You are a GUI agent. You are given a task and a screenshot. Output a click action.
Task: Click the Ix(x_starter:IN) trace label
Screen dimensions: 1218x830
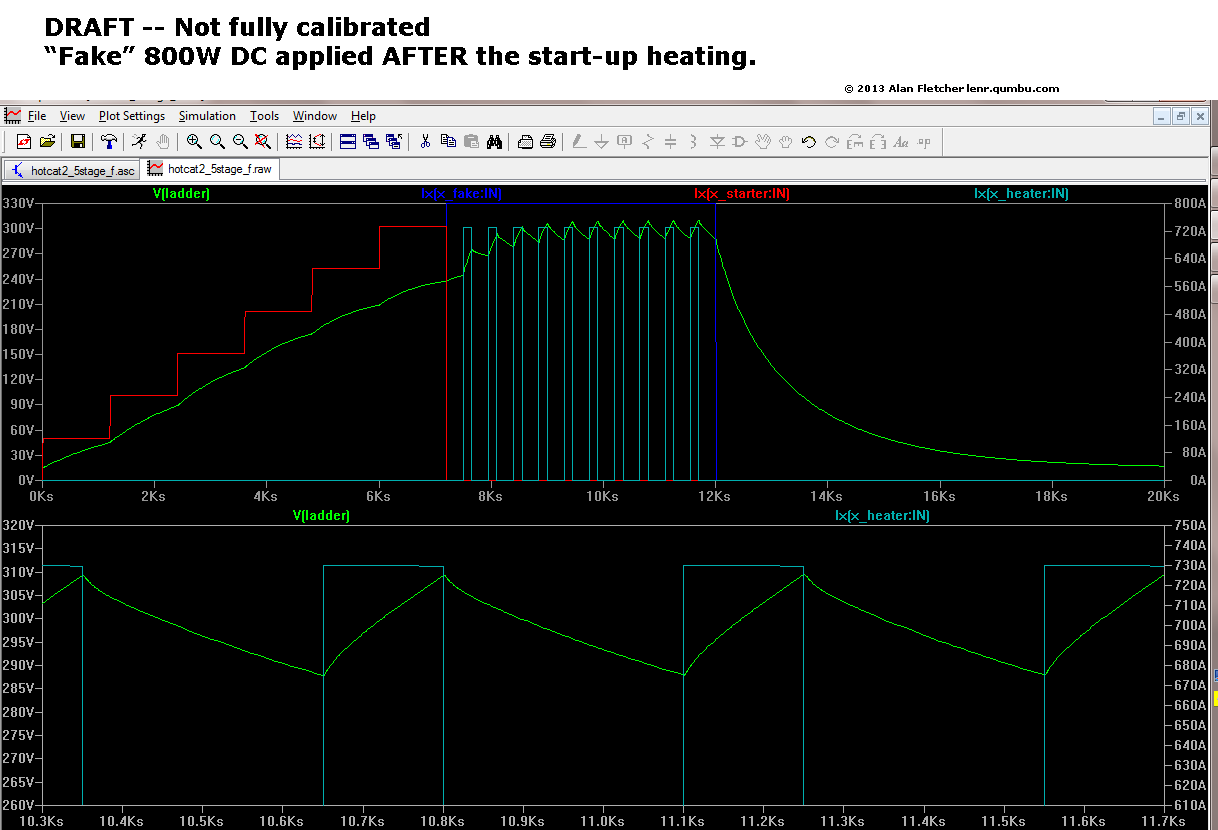(x=742, y=194)
